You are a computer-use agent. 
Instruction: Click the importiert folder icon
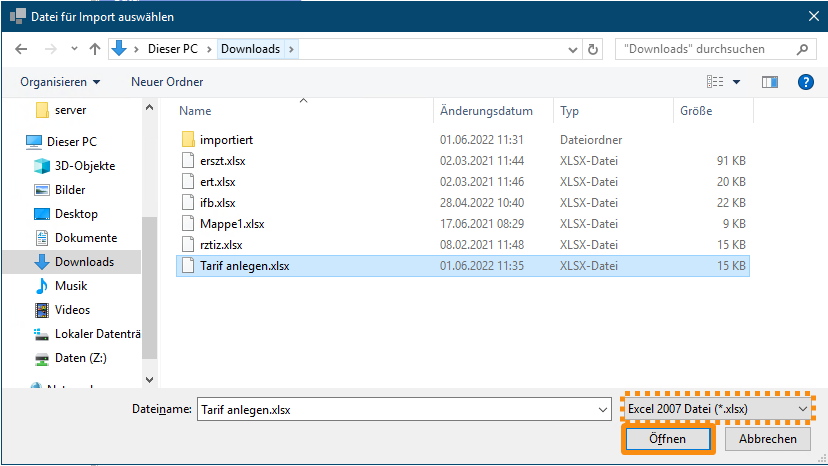(188, 139)
